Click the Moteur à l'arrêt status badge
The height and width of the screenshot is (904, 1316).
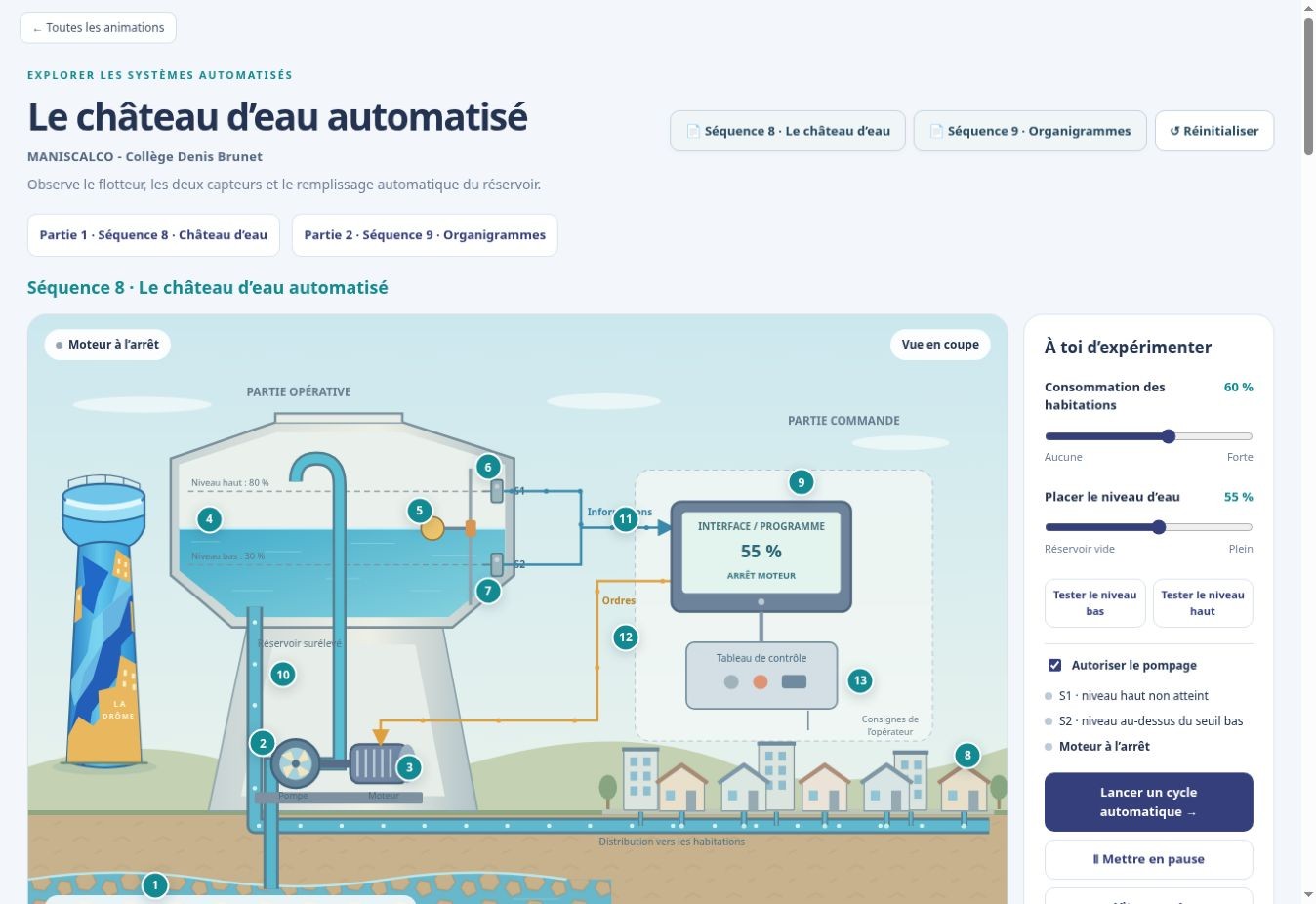107,345
